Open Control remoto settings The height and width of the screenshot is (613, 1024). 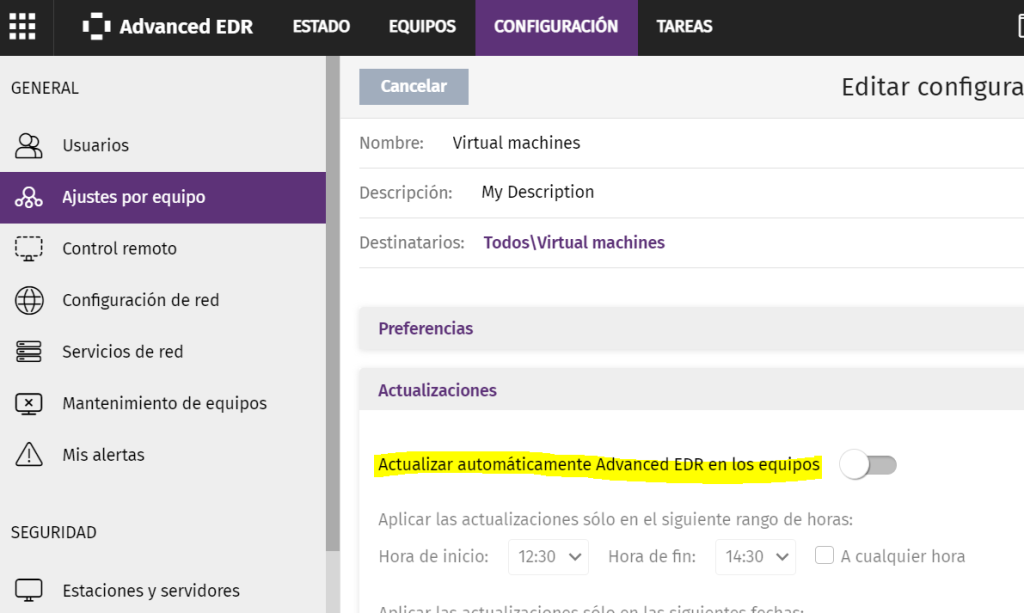(x=163, y=249)
